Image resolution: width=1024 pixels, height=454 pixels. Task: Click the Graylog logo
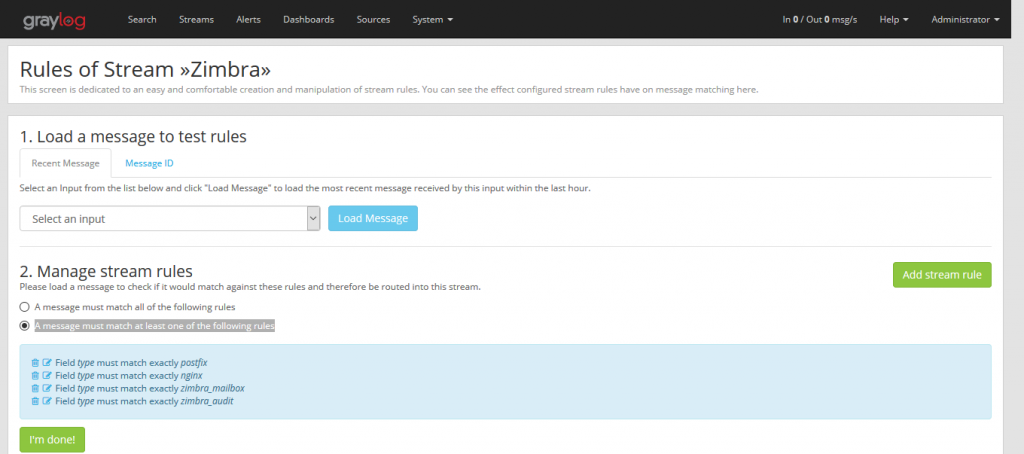54,20
